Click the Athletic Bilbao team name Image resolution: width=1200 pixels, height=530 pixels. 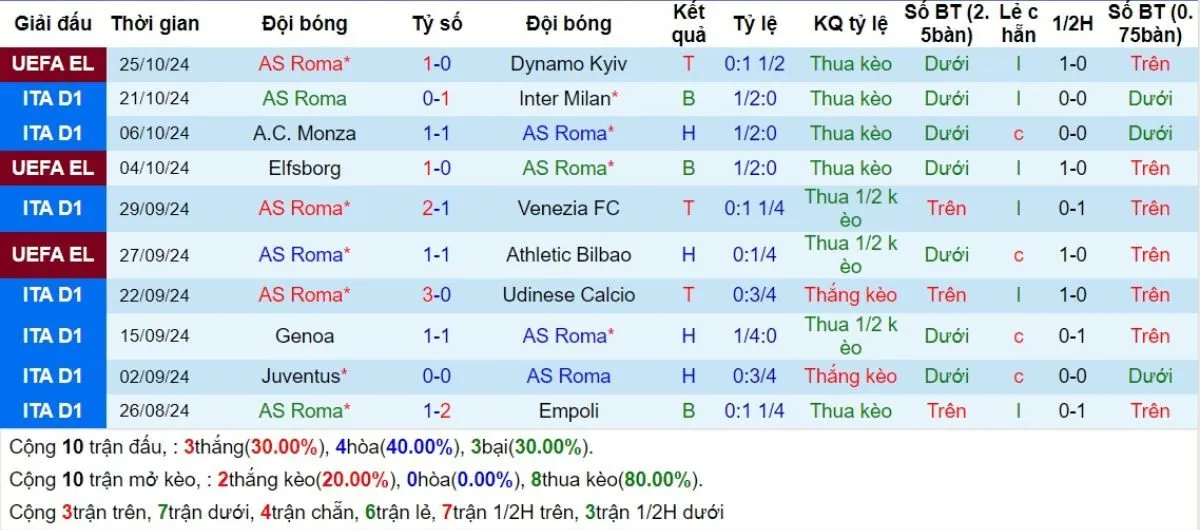pyautogui.click(x=568, y=255)
